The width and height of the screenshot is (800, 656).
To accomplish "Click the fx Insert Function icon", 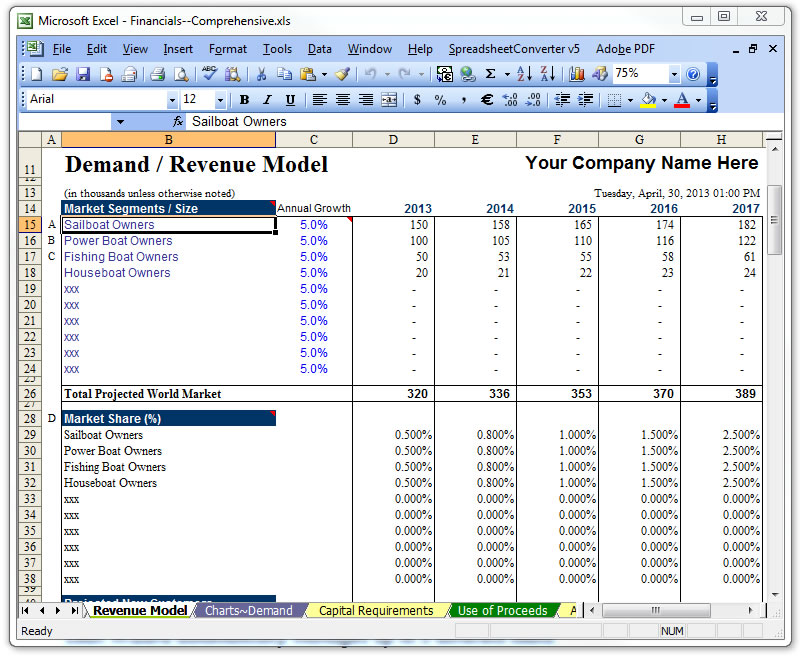I will (178, 121).
